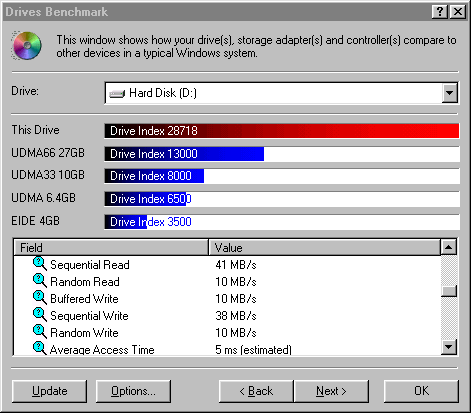Click the question mark help button
The width and height of the screenshot is (471, 413).
tap(440, 12)
